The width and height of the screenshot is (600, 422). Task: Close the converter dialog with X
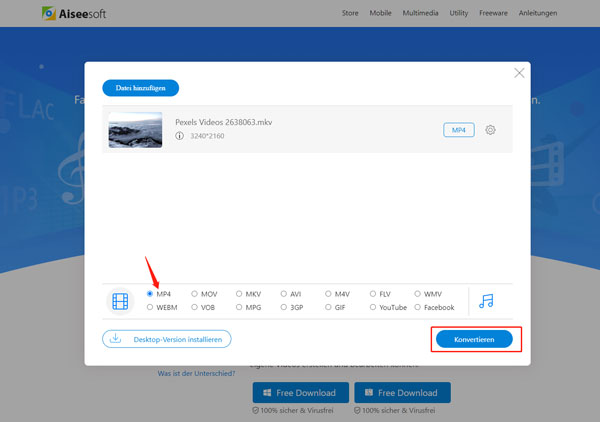[x=519, y=73]
